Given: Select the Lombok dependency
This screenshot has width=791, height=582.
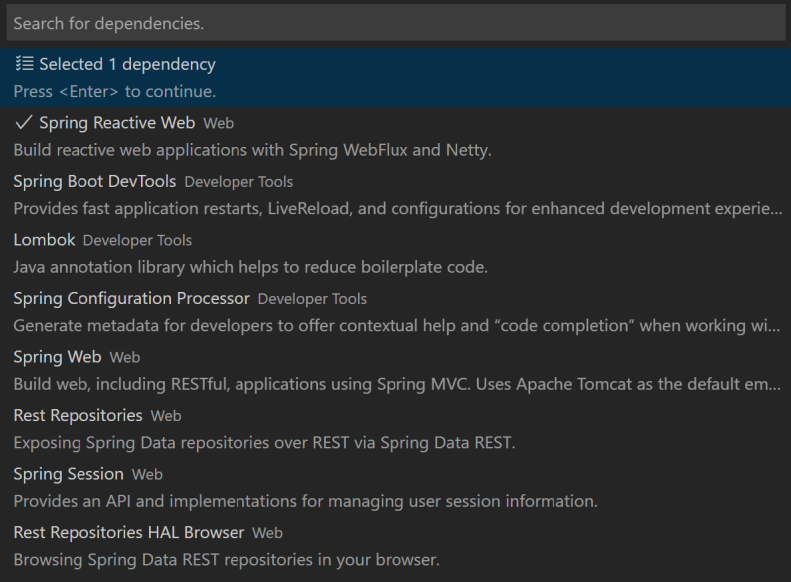Looking at the screenshot, I should click(396, 253).
